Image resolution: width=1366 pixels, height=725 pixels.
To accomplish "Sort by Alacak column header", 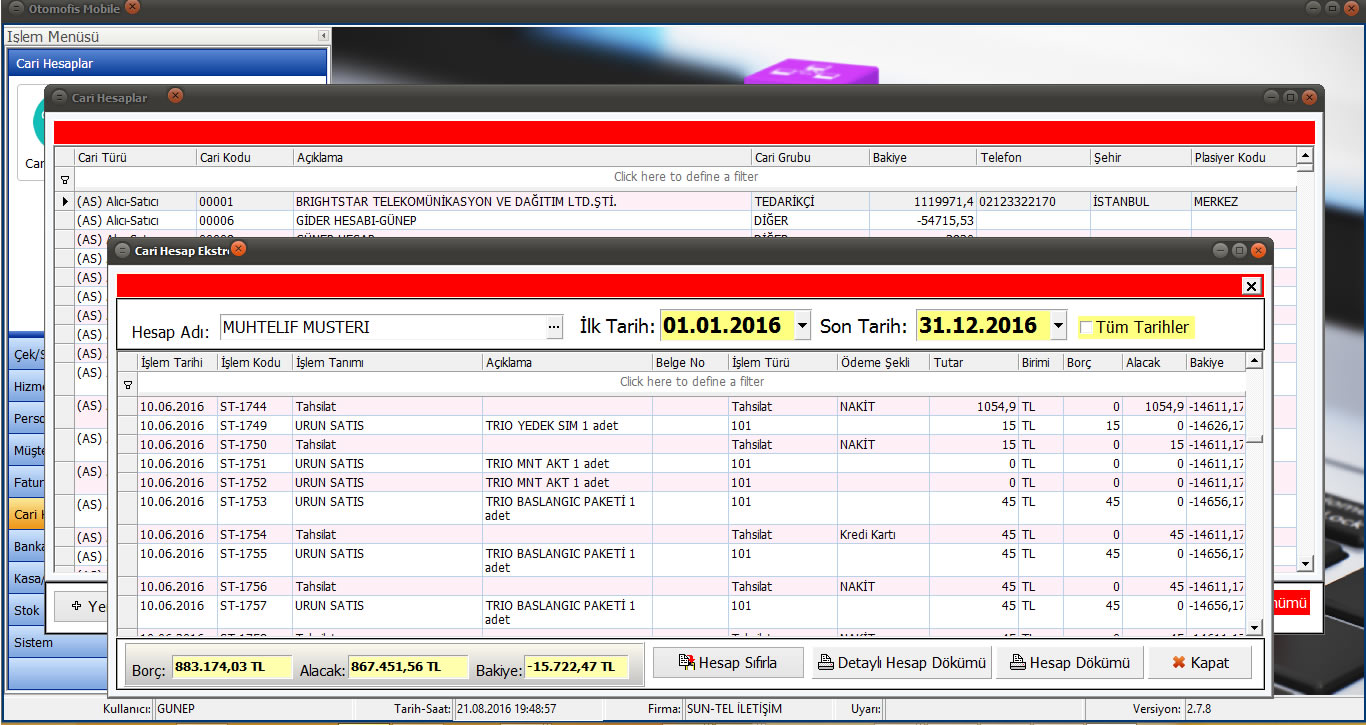I will tap(1154, 362).
